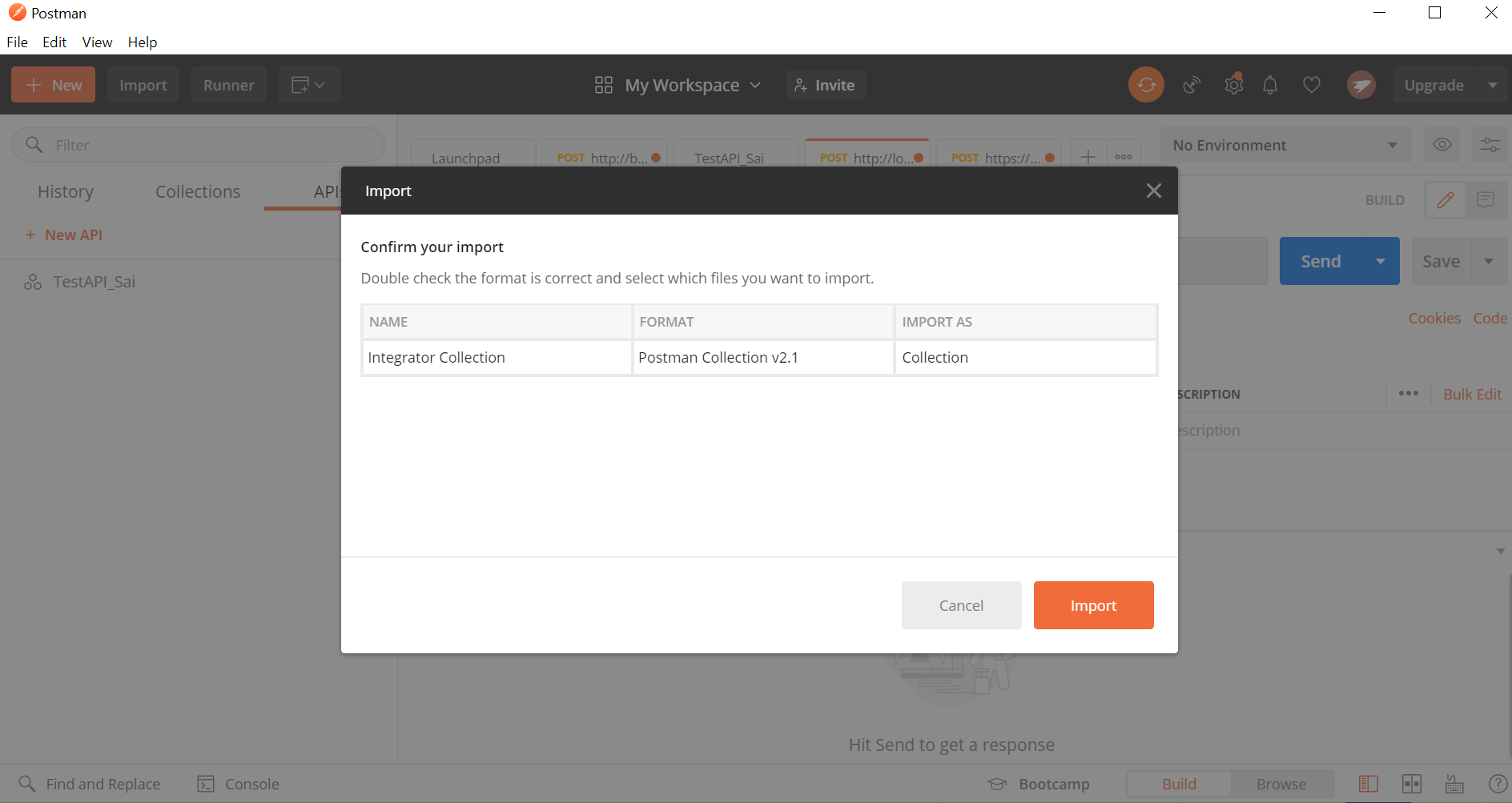This screenshot has width=1512, height=803.
Task: Open the View menu
Action: pos(97,42)
